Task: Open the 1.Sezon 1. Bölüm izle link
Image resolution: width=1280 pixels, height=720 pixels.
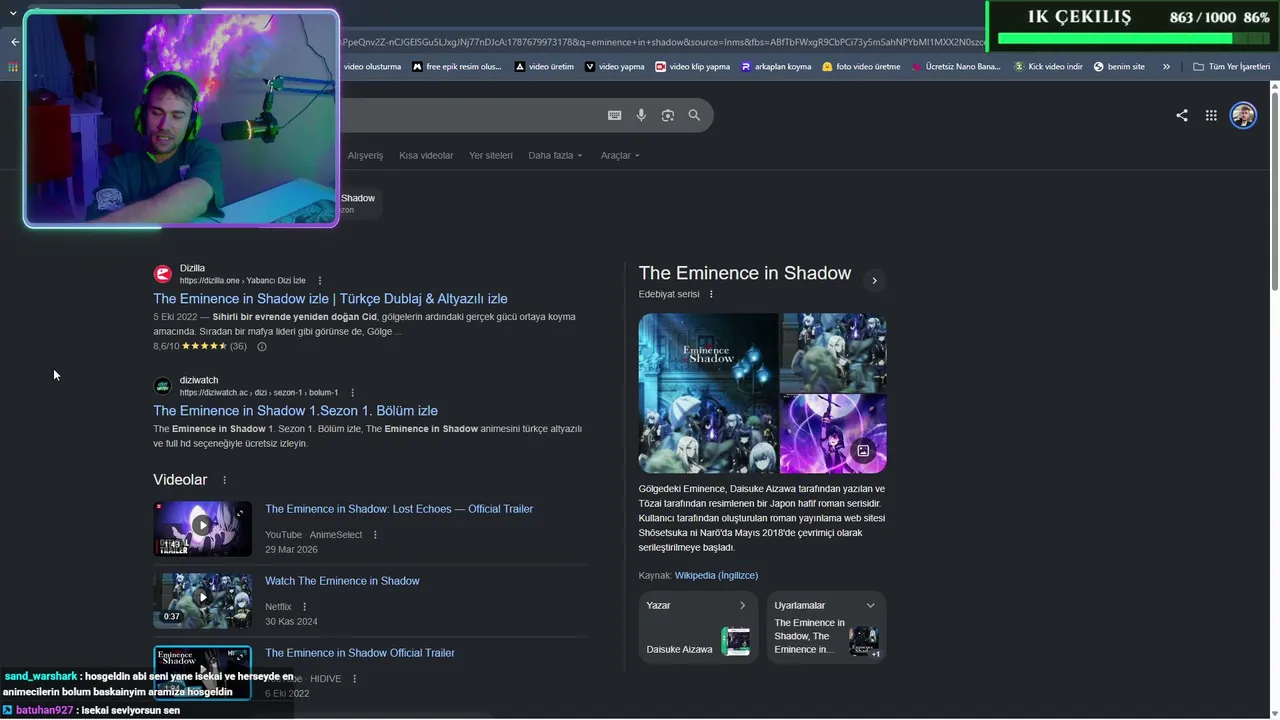Action: (x=295, y=411)
